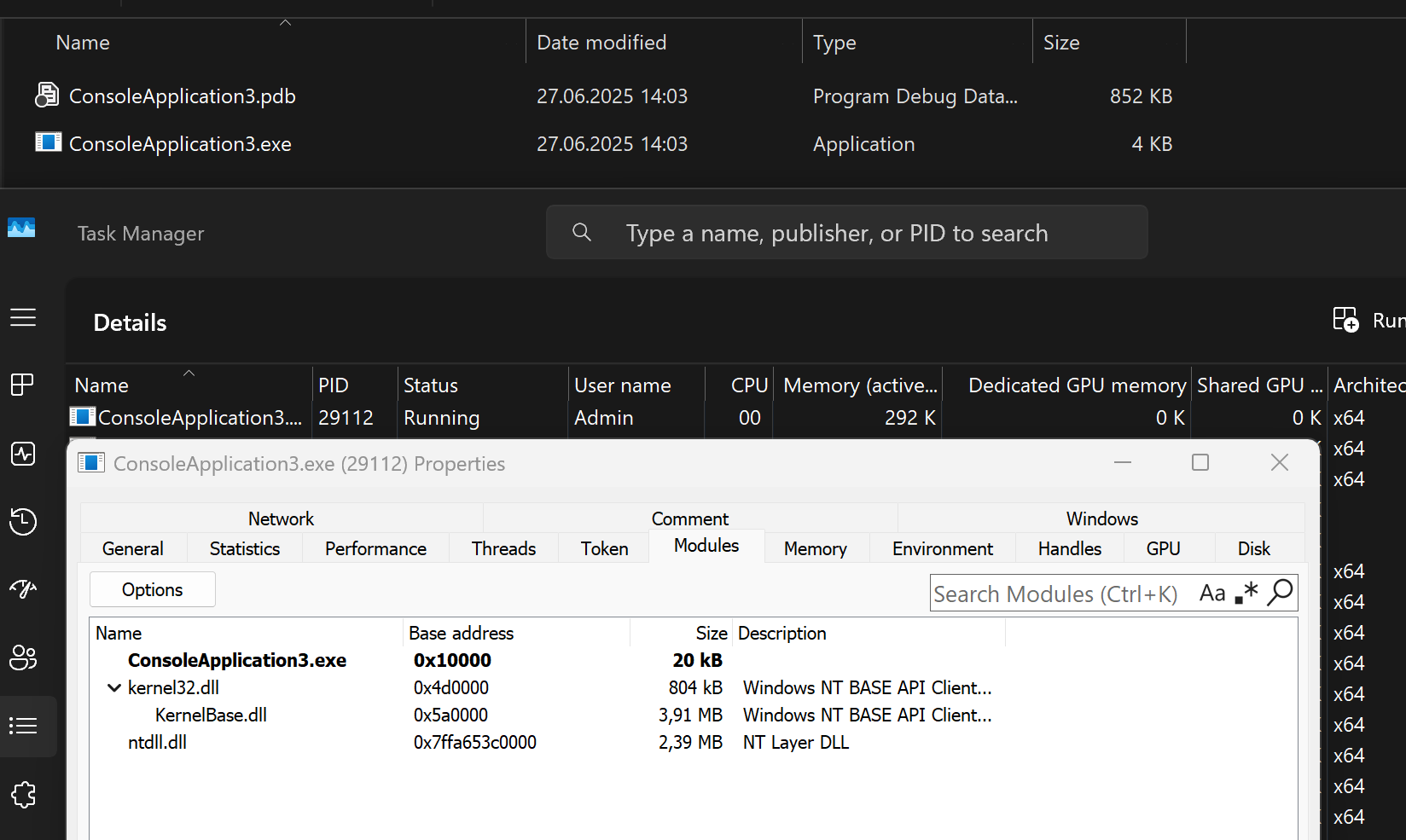Toggle the regex search option
The width and height of the screenshot is (1406, 840).
pyautogui.click(x=1246, y=593)
